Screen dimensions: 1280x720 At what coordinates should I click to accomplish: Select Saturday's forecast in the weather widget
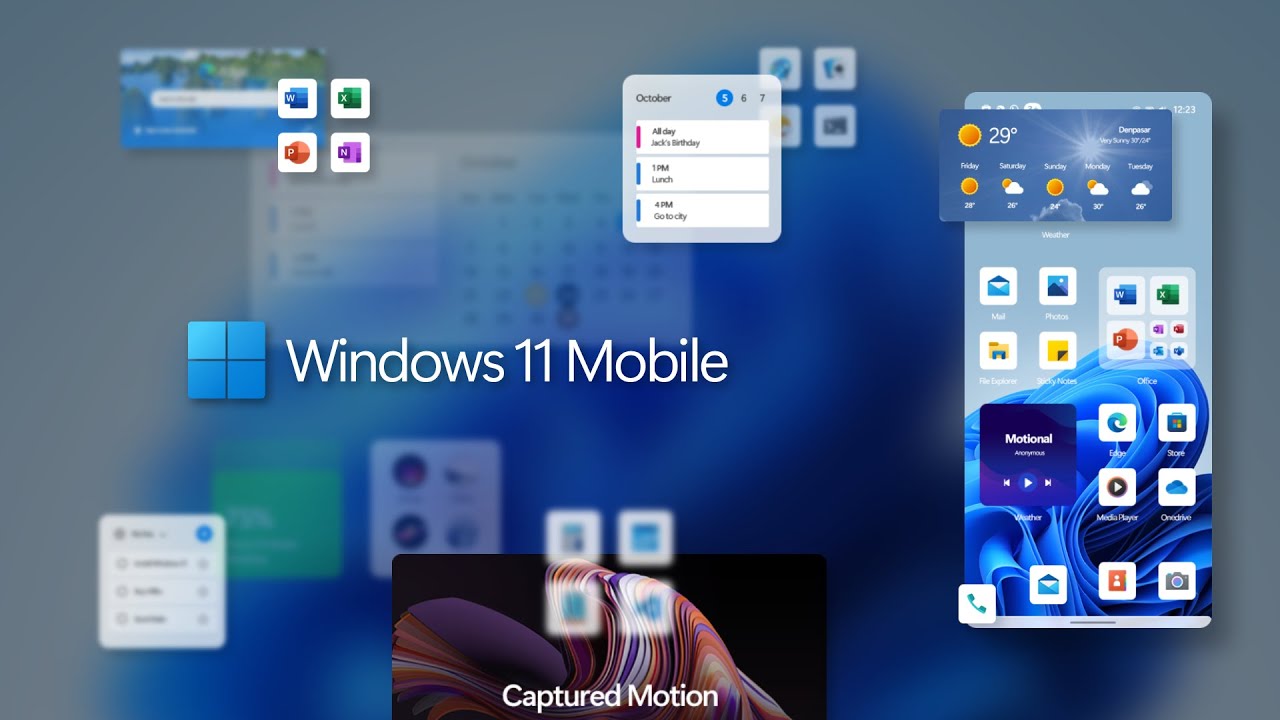point(1012,186)
